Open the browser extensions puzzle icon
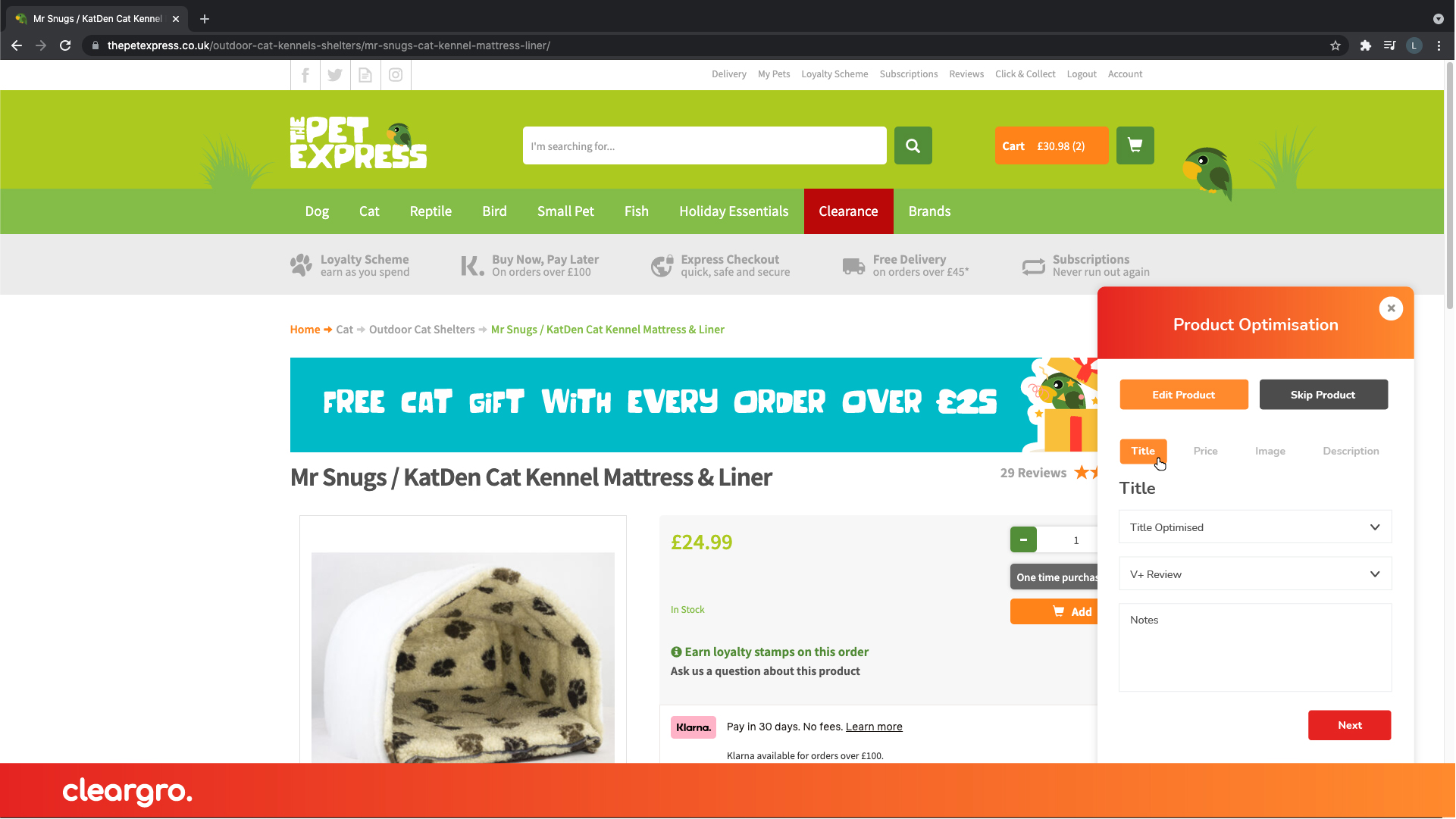The height and width of the screenshot is (819, 1456). (x=1366, y=45)
